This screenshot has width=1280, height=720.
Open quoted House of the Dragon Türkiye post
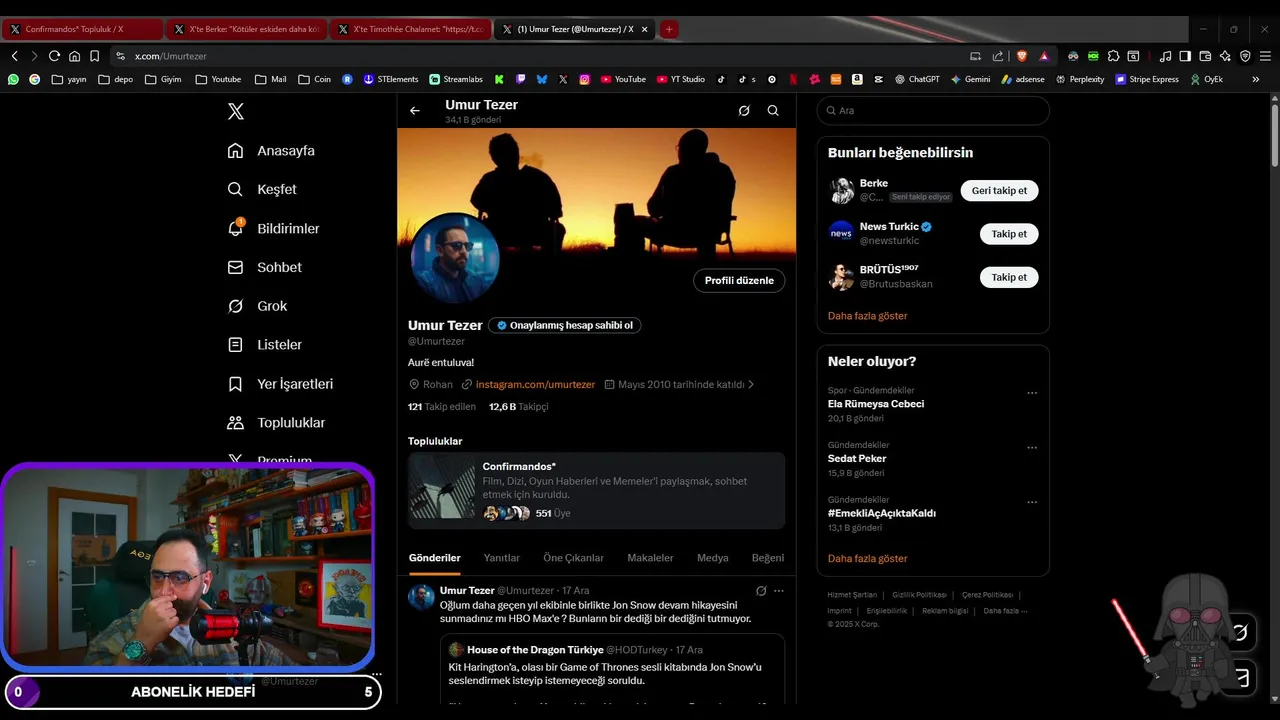point(611,668)
